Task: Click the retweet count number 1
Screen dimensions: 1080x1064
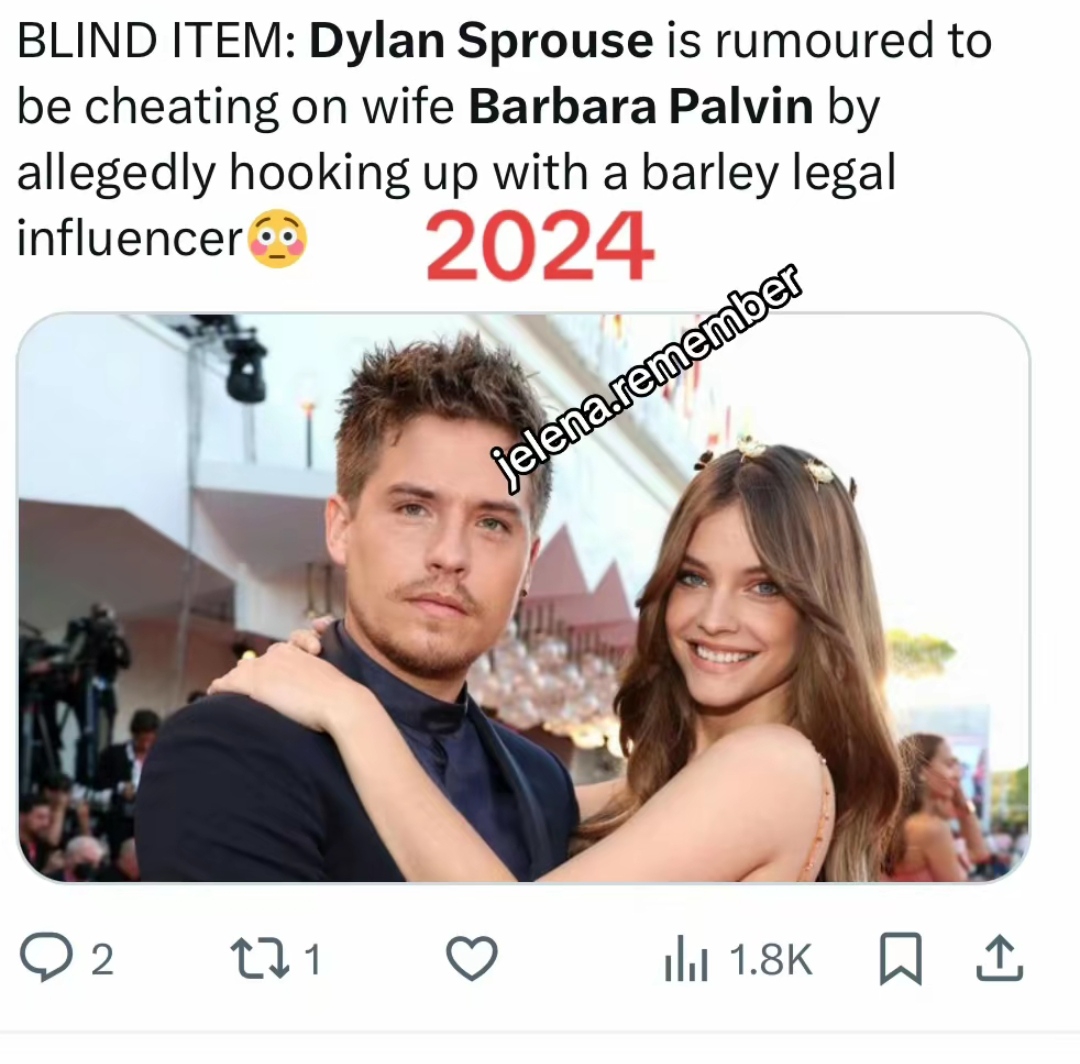Action: (x=312, y=959)
